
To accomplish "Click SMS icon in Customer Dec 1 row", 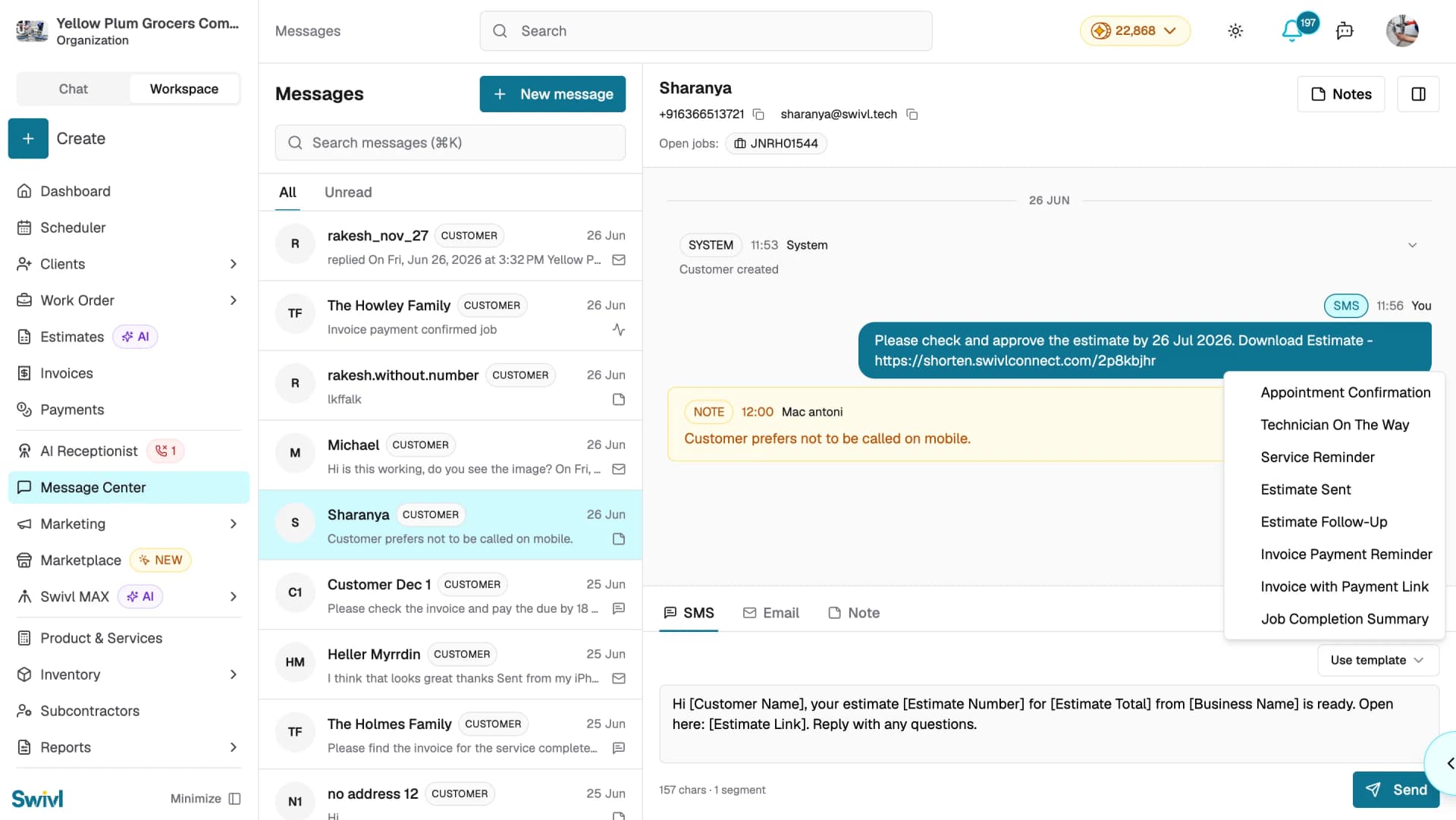I will coord(619,609).
